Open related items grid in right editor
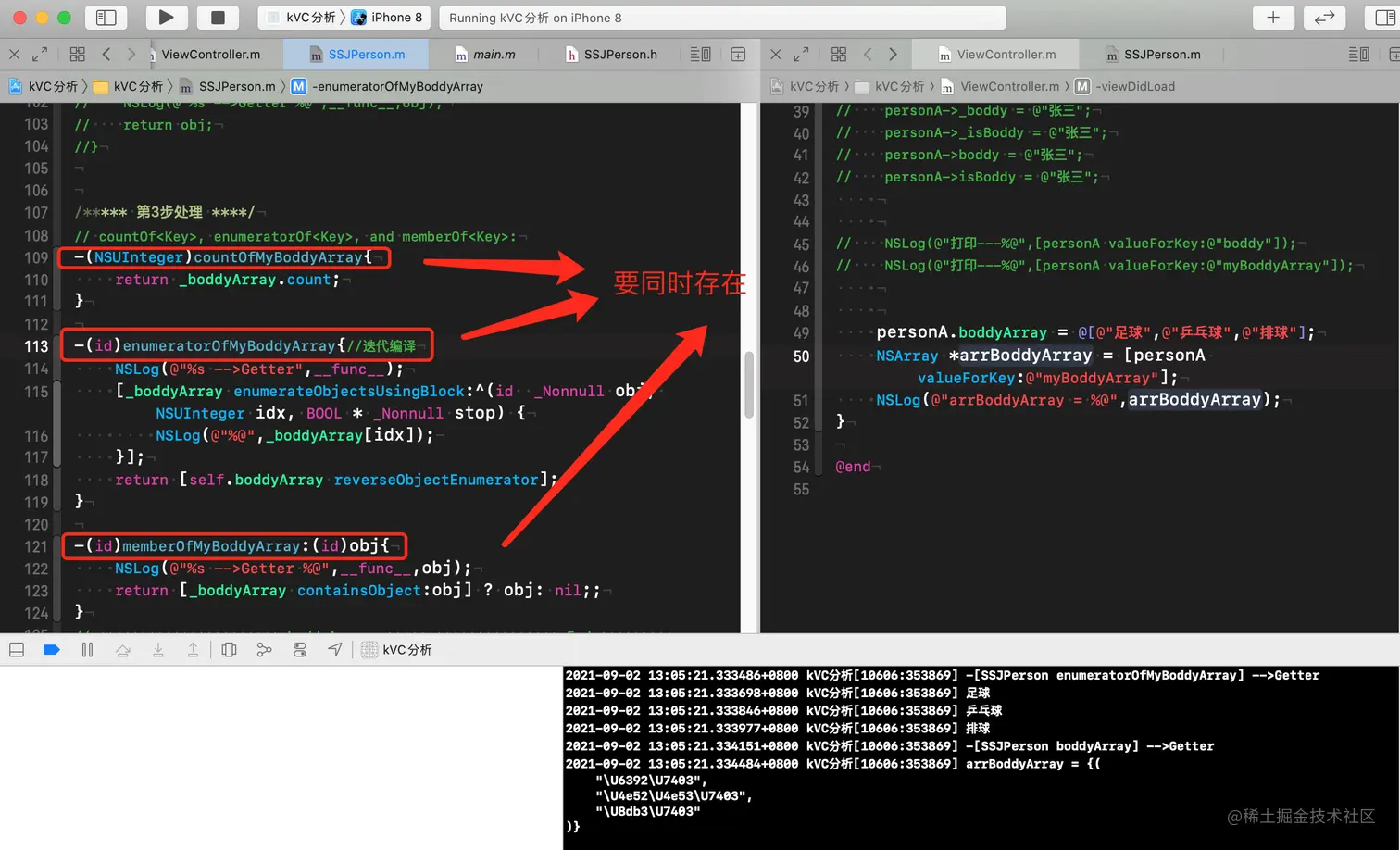 click(x=839, y=55)
